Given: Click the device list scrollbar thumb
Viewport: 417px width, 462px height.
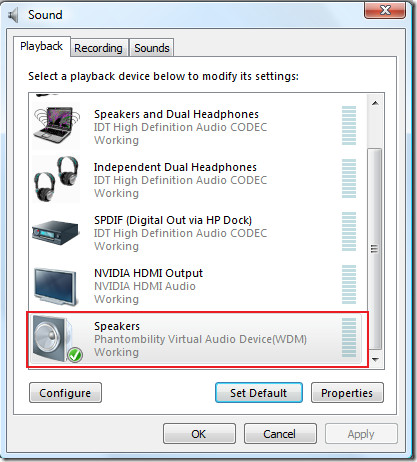Looking at the screenshot, I should (375, 249).
